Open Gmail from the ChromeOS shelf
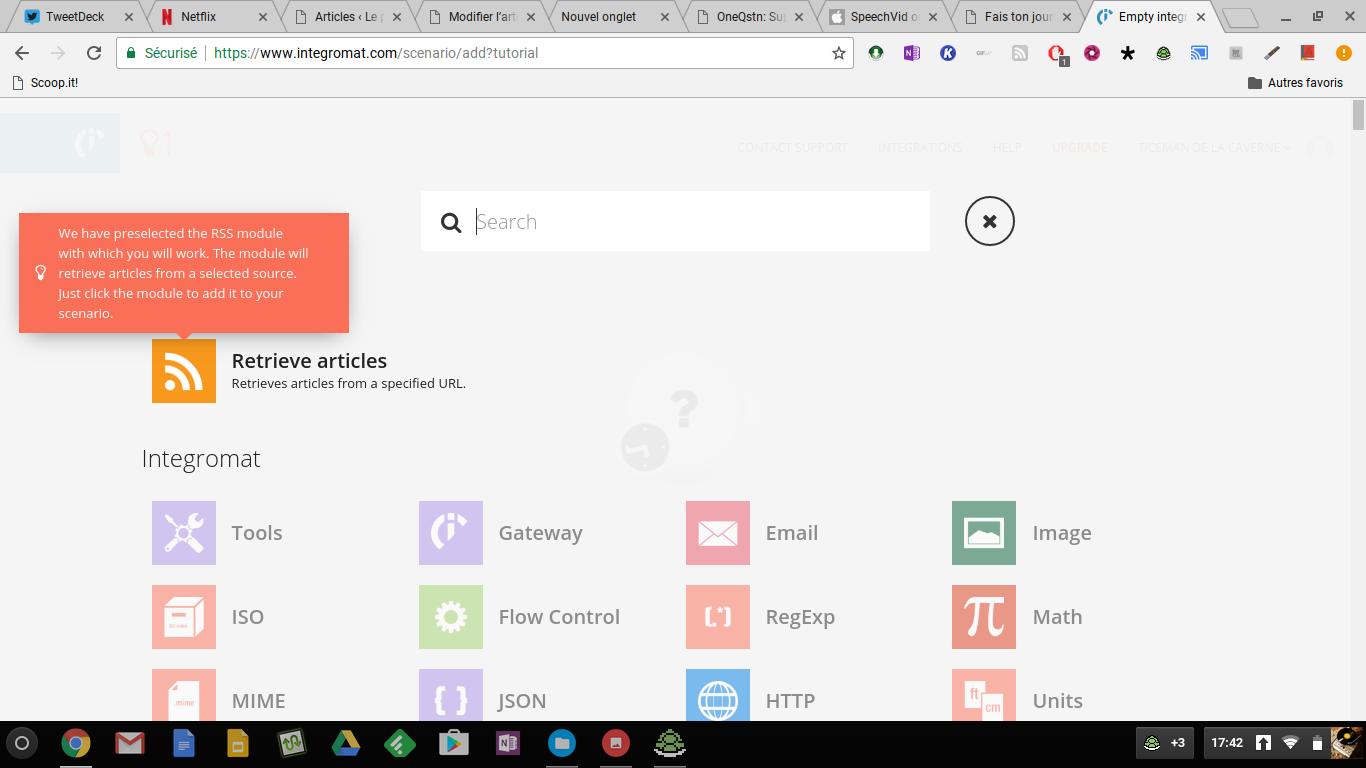Viewport: 1366px width, 768px height. click(129, 743)
